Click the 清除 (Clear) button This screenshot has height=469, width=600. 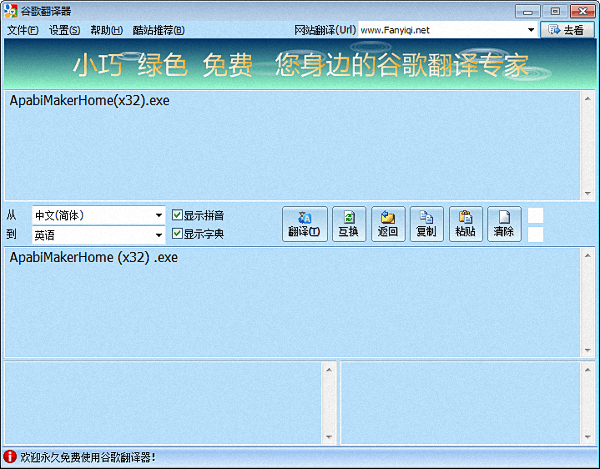[504, 224]
